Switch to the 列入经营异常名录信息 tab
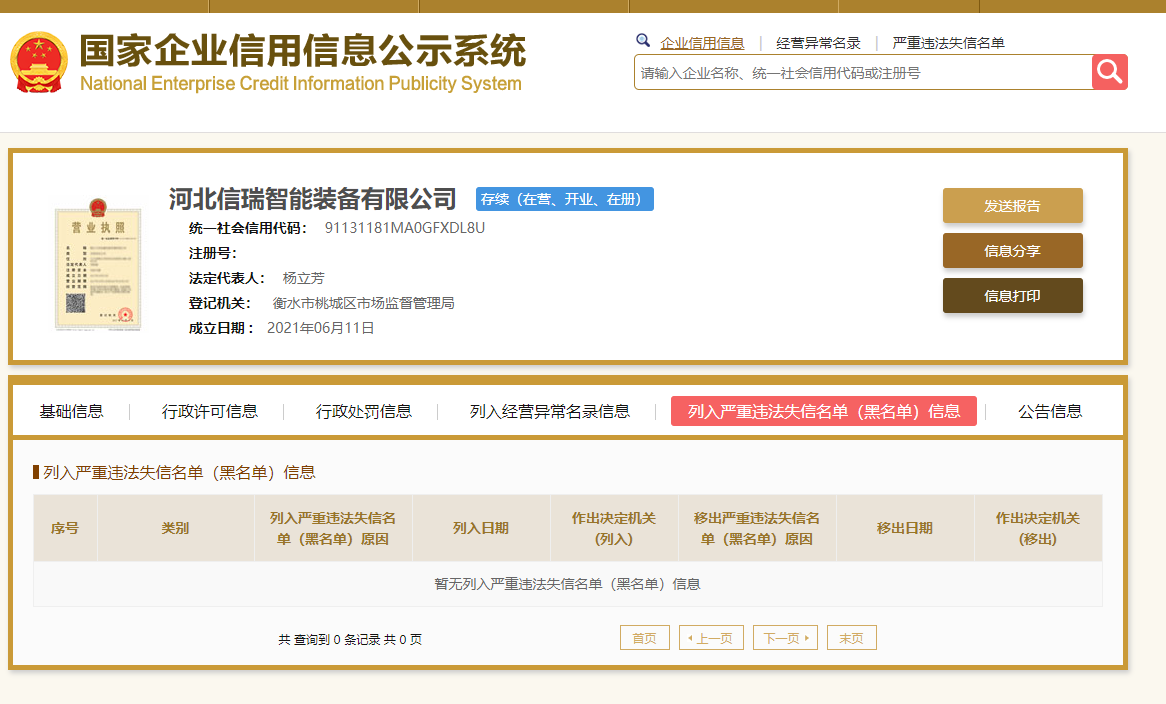Image resolution: width=1166 pixels, height=704 pixels. point(550,411)
